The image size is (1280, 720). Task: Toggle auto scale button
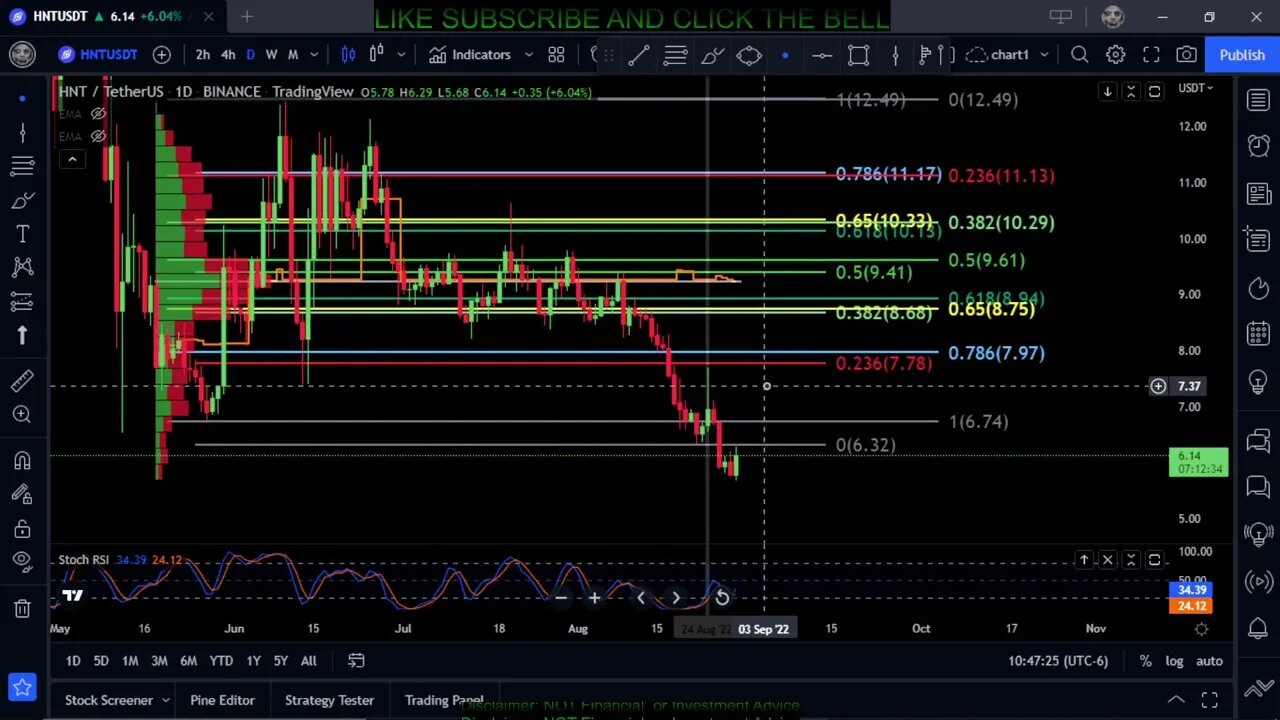pyautogui.click(x=1209, y=661)
